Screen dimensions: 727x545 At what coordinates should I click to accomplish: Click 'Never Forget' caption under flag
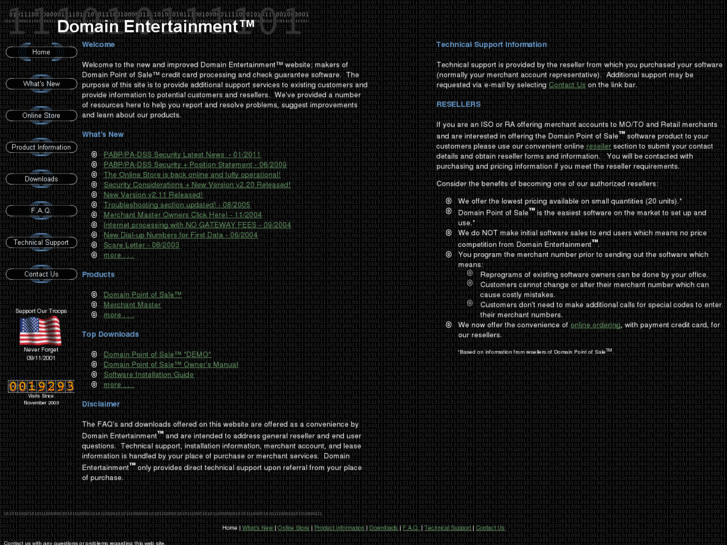coord(41,350)
